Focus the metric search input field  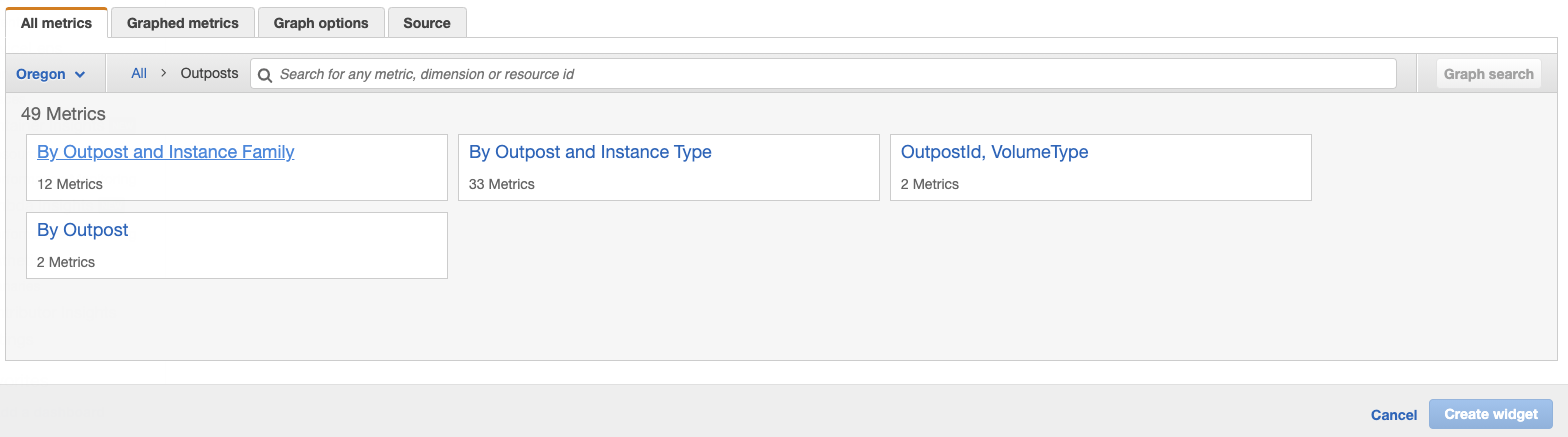(x=830, y=74)
